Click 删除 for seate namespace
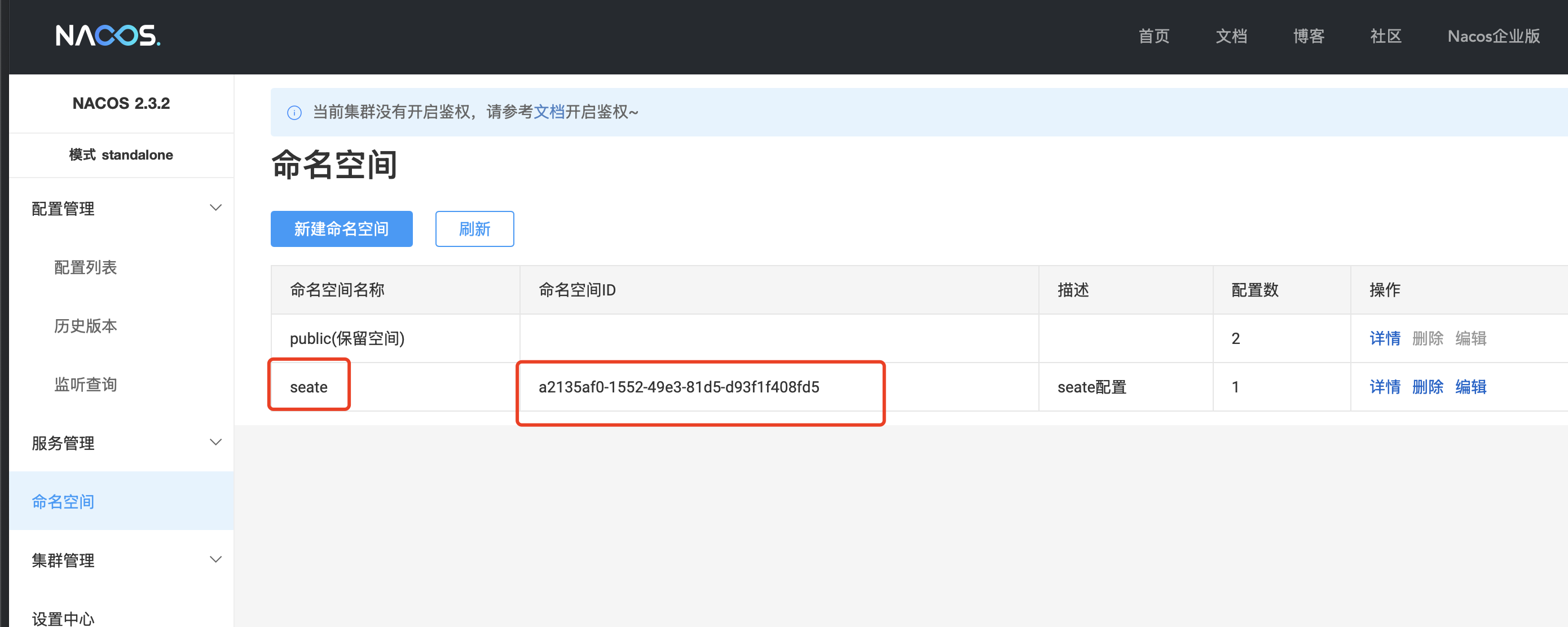 [1428, 387]
